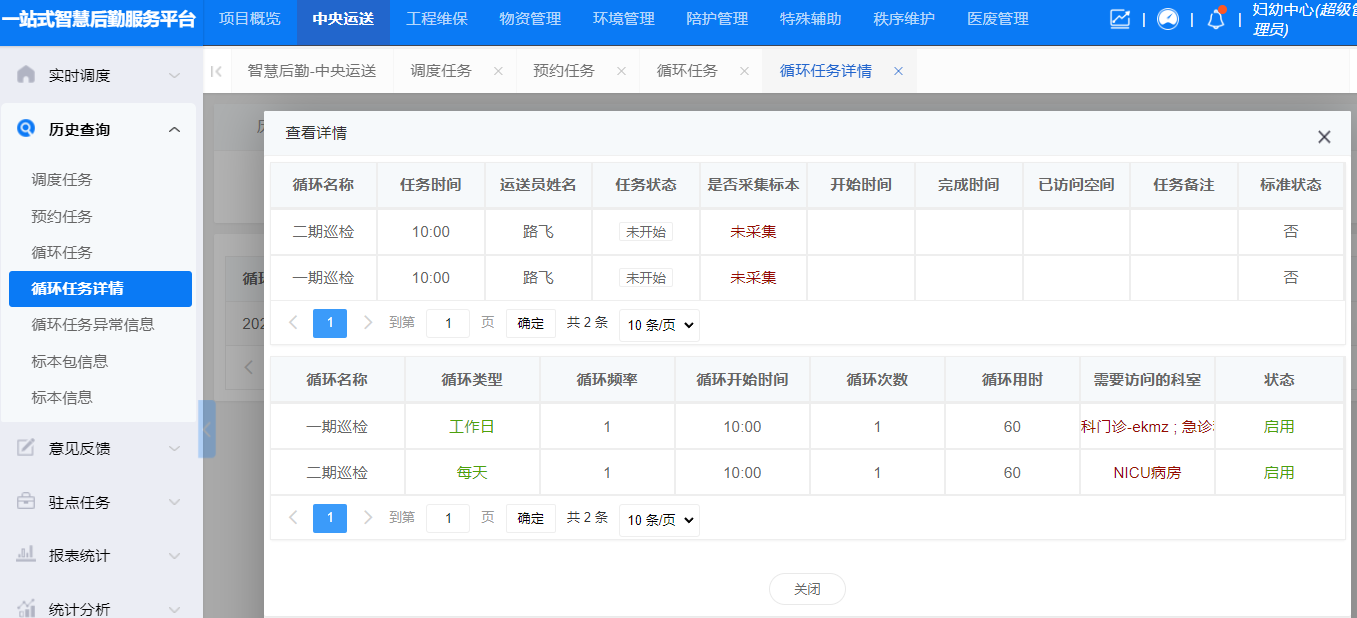The height and width of the screenshot is (618, 1357).
Task: Click 确定 in lower table pagination
Action: click(x=530, y=518)
